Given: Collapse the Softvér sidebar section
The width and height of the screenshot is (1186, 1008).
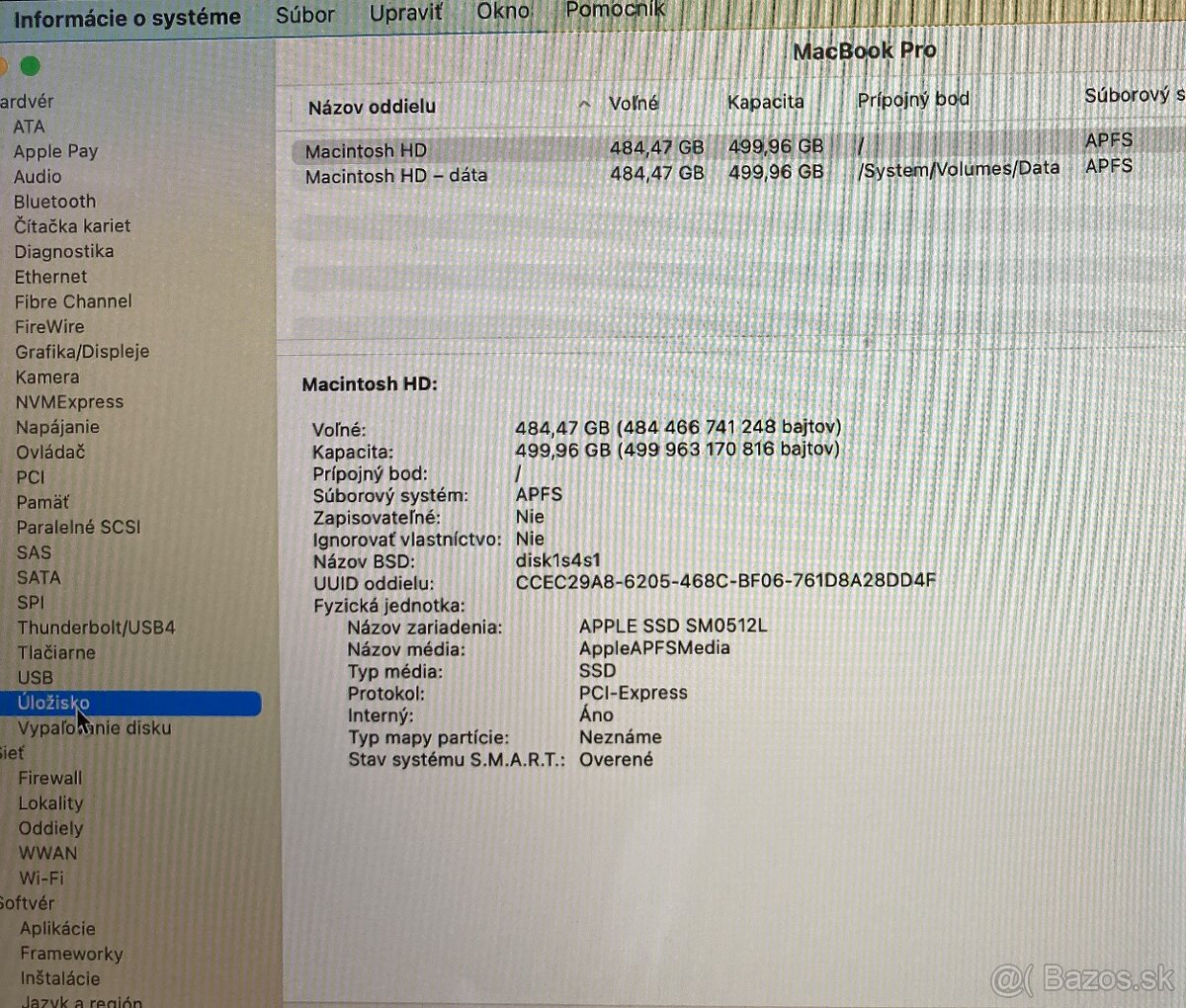Looking at the screenshot, I should click(x=28, y=903).
